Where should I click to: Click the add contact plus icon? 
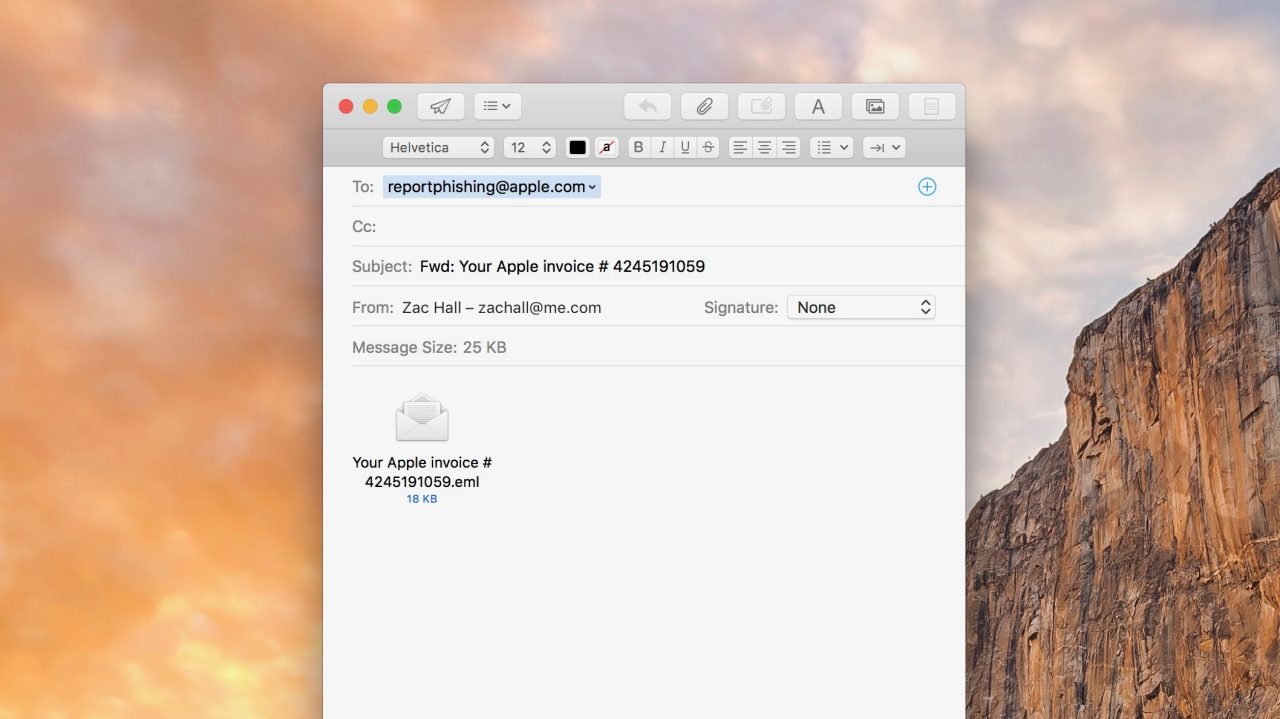pyautogui.click(x=927, y=187)
